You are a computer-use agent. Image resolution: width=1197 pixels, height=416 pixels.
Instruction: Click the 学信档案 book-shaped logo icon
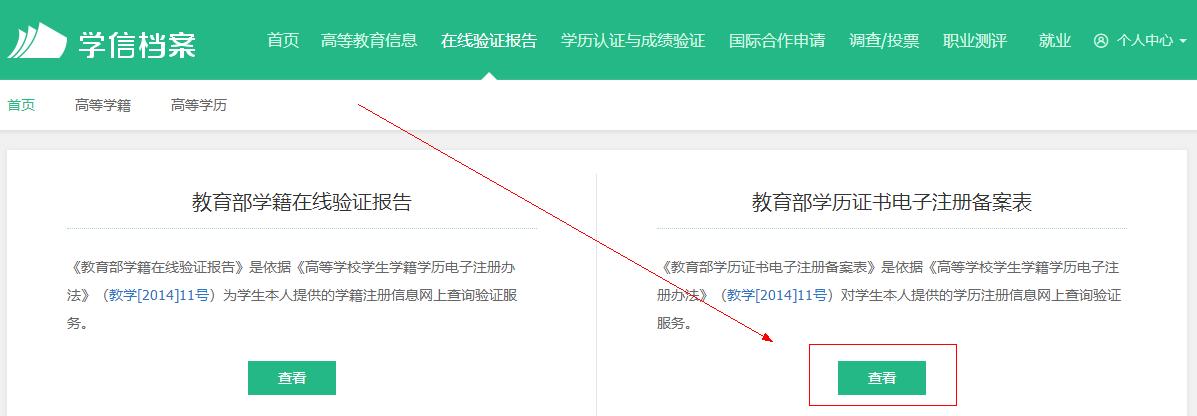[37, 41]
